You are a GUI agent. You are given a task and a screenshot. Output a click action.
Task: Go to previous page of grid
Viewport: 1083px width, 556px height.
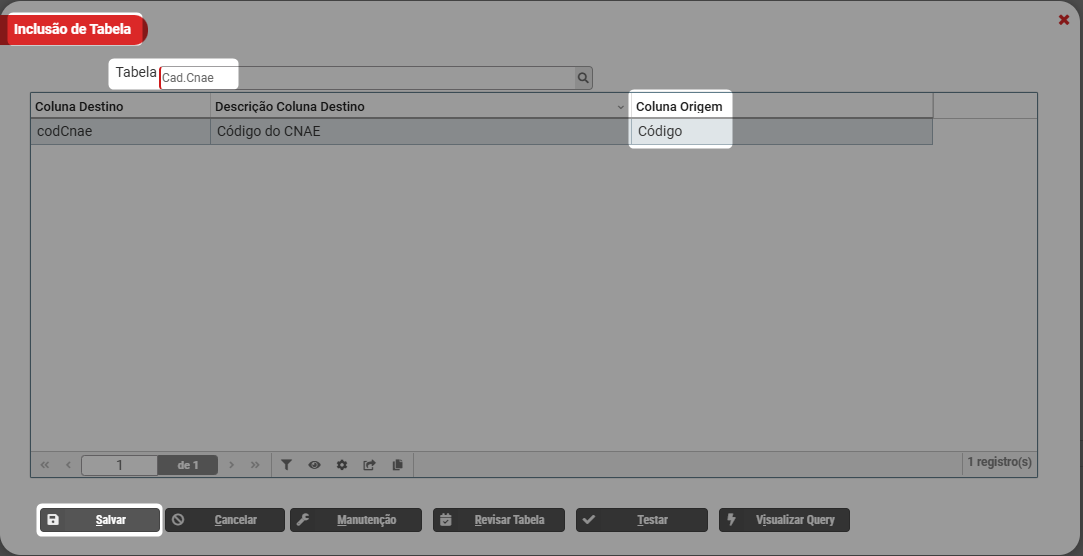(68, 465)
